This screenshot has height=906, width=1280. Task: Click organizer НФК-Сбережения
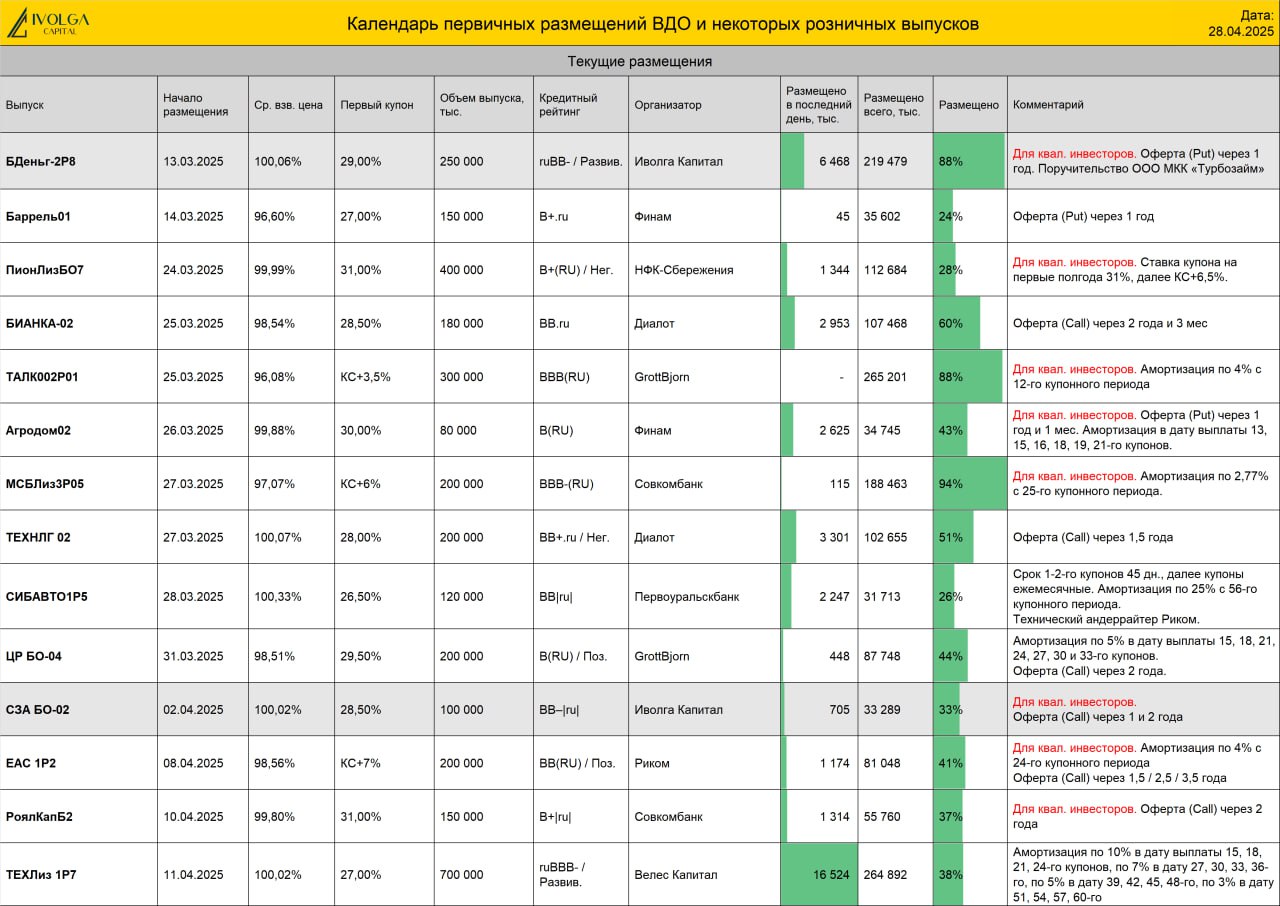coord(684,270)
